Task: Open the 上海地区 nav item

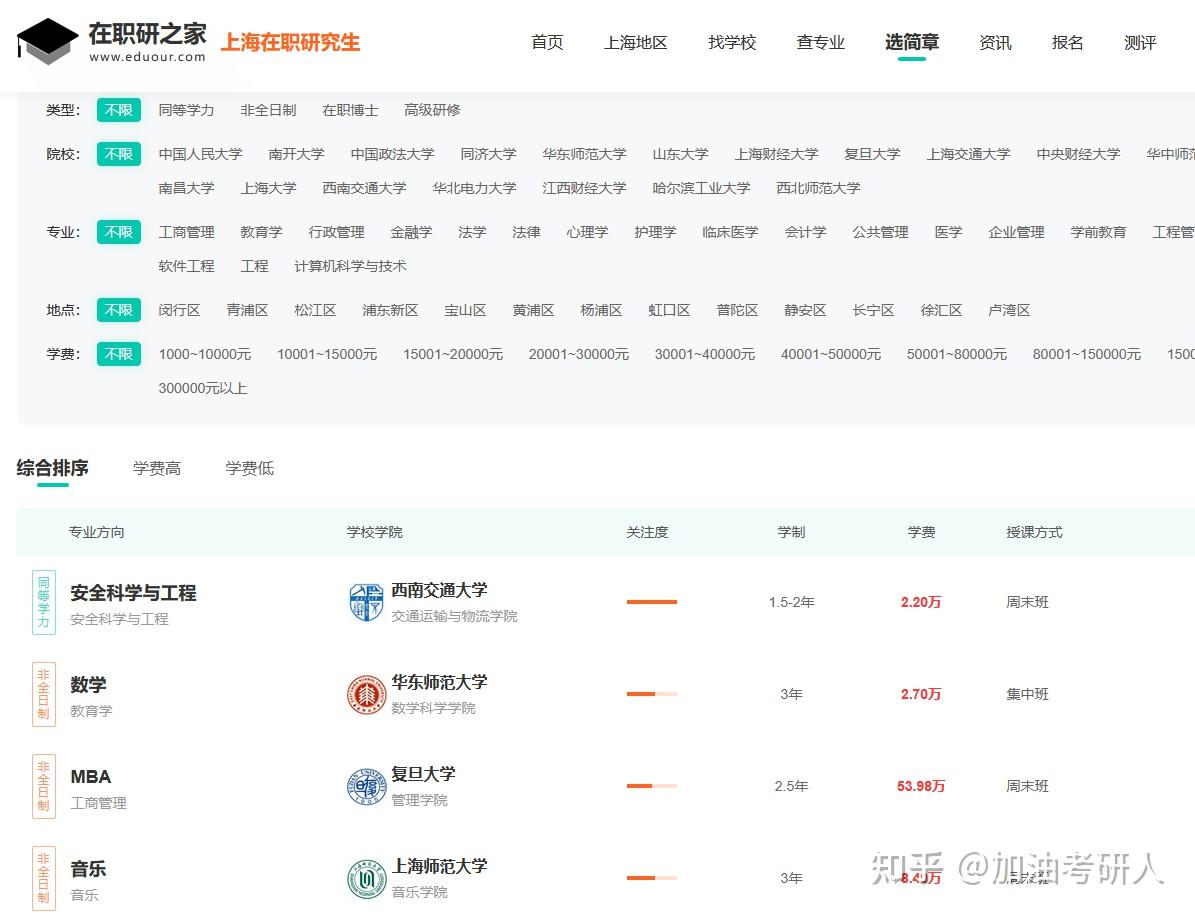Action: click(x=636, y=43)
